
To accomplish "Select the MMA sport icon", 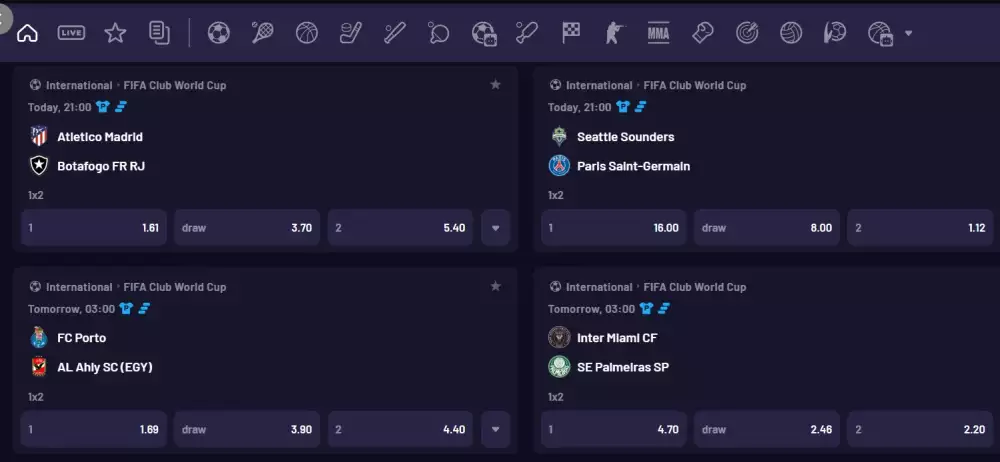I will (x=658, y=33).
